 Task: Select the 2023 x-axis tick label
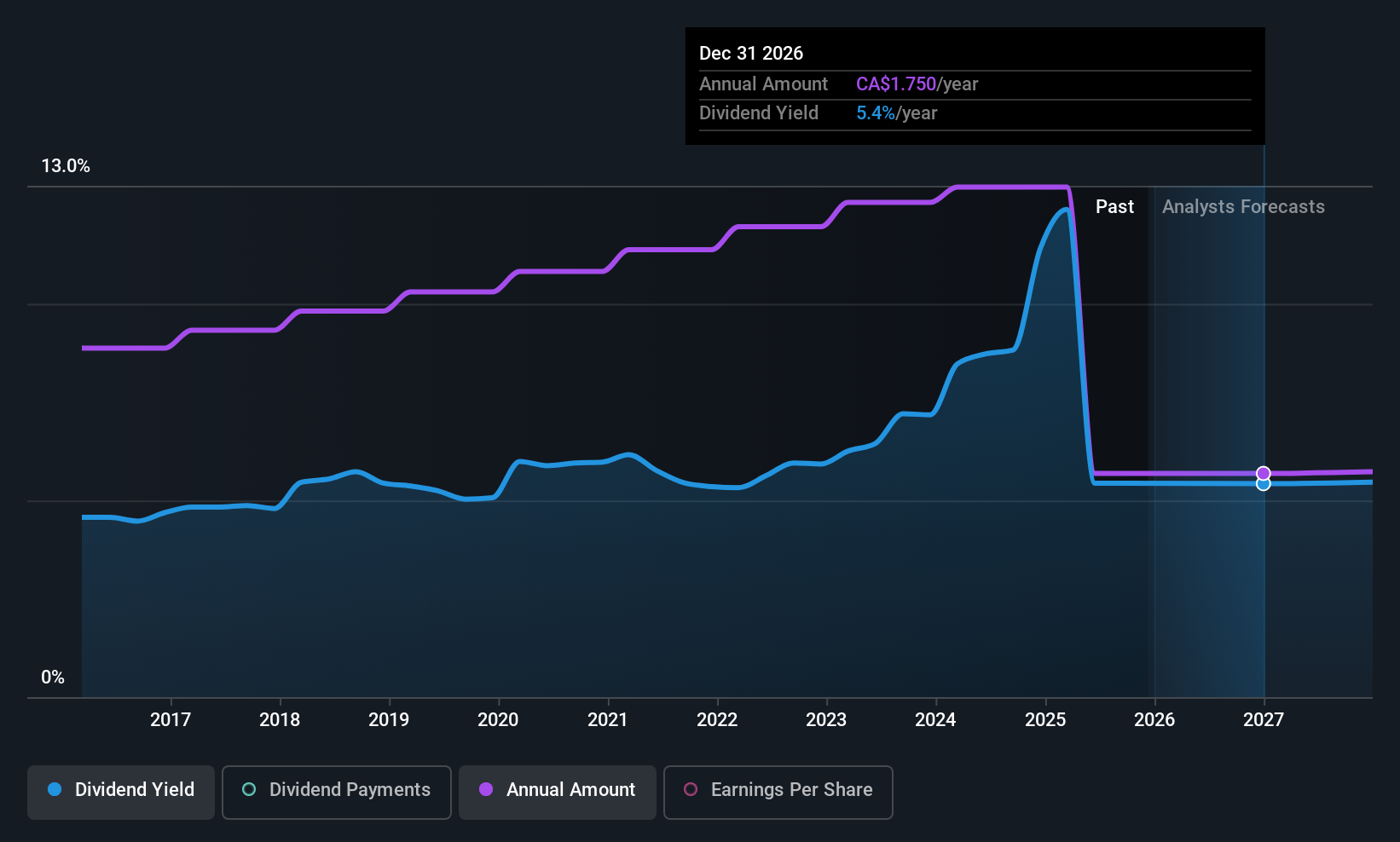[x=826, y=720]
